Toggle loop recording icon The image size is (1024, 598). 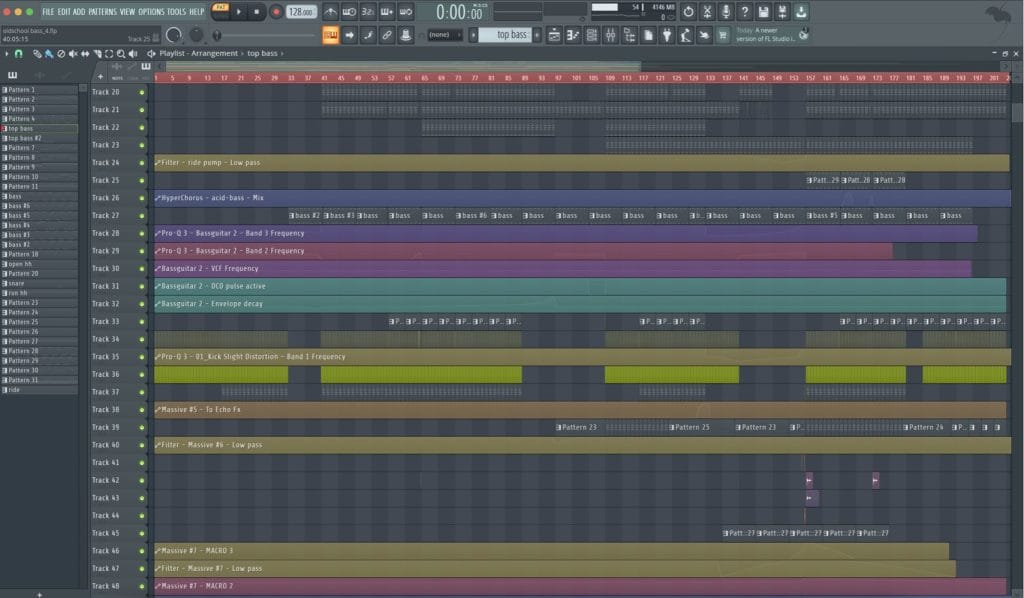coord(406,12)
